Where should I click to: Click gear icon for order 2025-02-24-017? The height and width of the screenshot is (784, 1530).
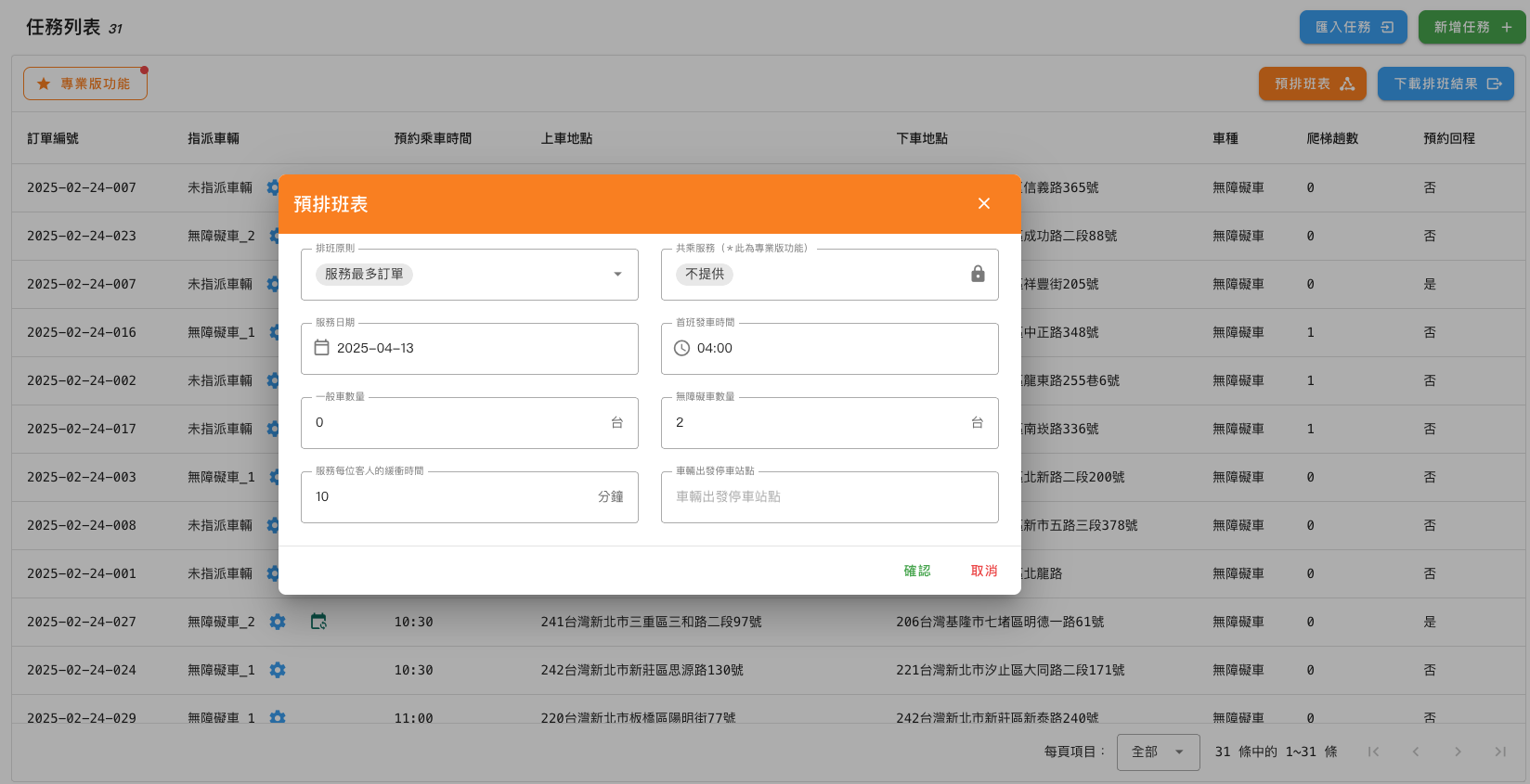point(273,429)
